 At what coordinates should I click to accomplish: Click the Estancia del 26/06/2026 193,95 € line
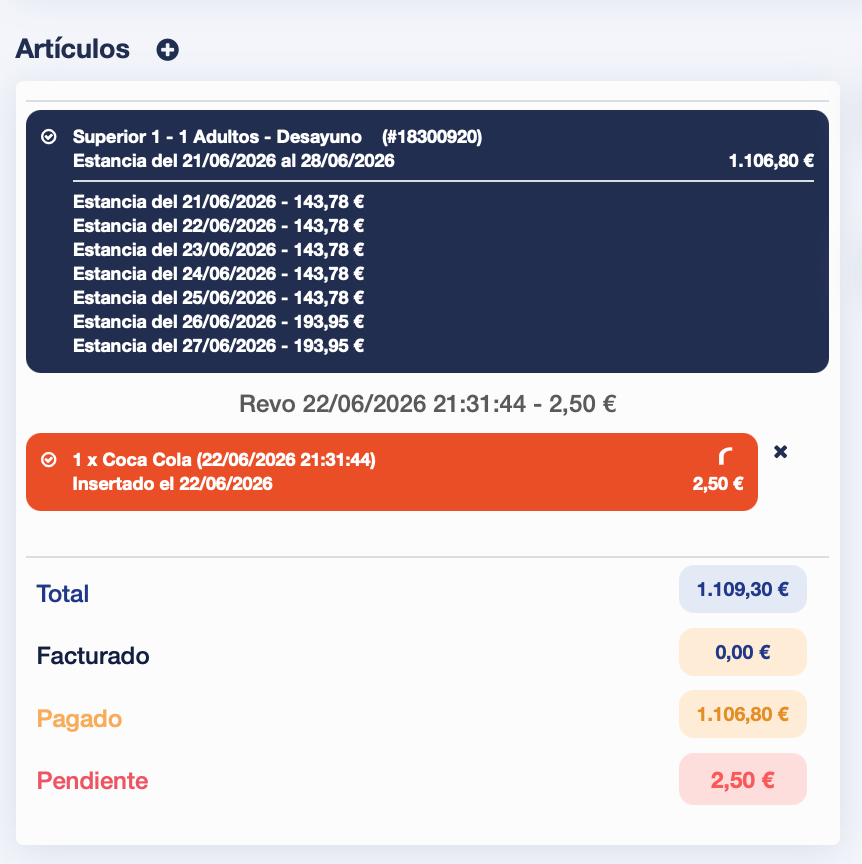218,322
